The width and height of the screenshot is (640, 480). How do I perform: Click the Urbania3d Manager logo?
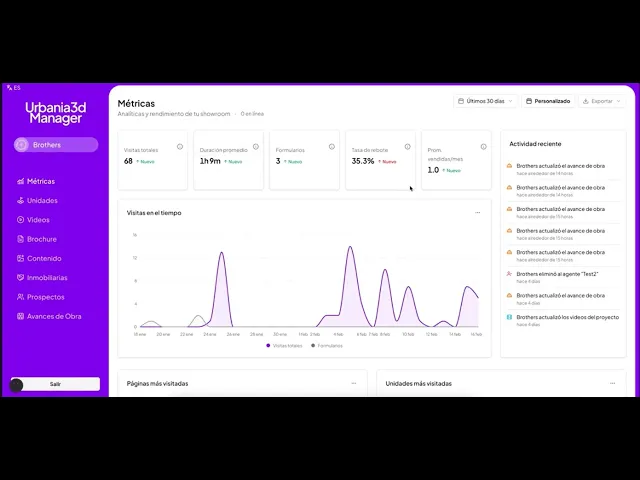point(56,113)
